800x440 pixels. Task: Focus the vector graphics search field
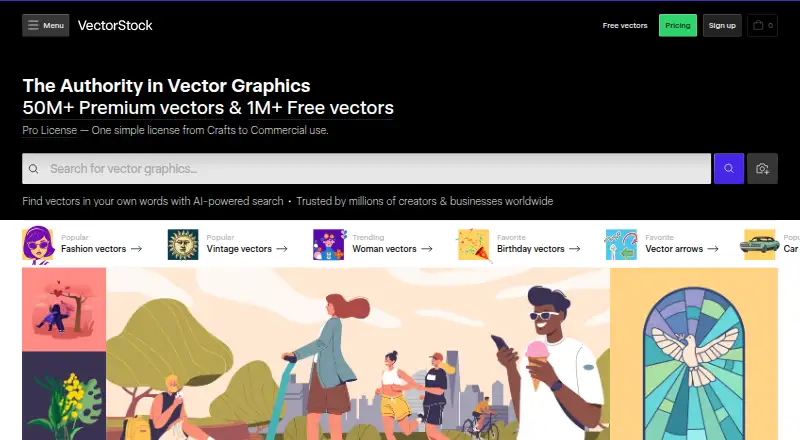click(x=366, y=168)
